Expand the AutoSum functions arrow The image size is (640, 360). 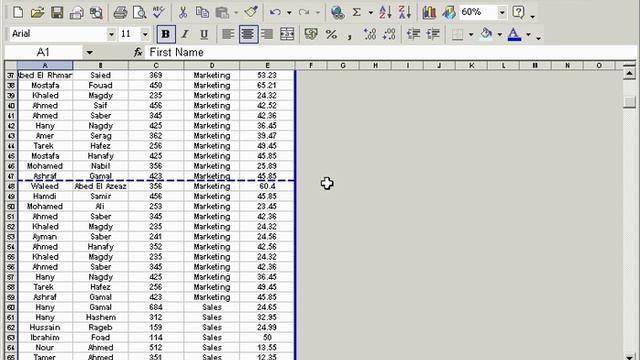371,13
